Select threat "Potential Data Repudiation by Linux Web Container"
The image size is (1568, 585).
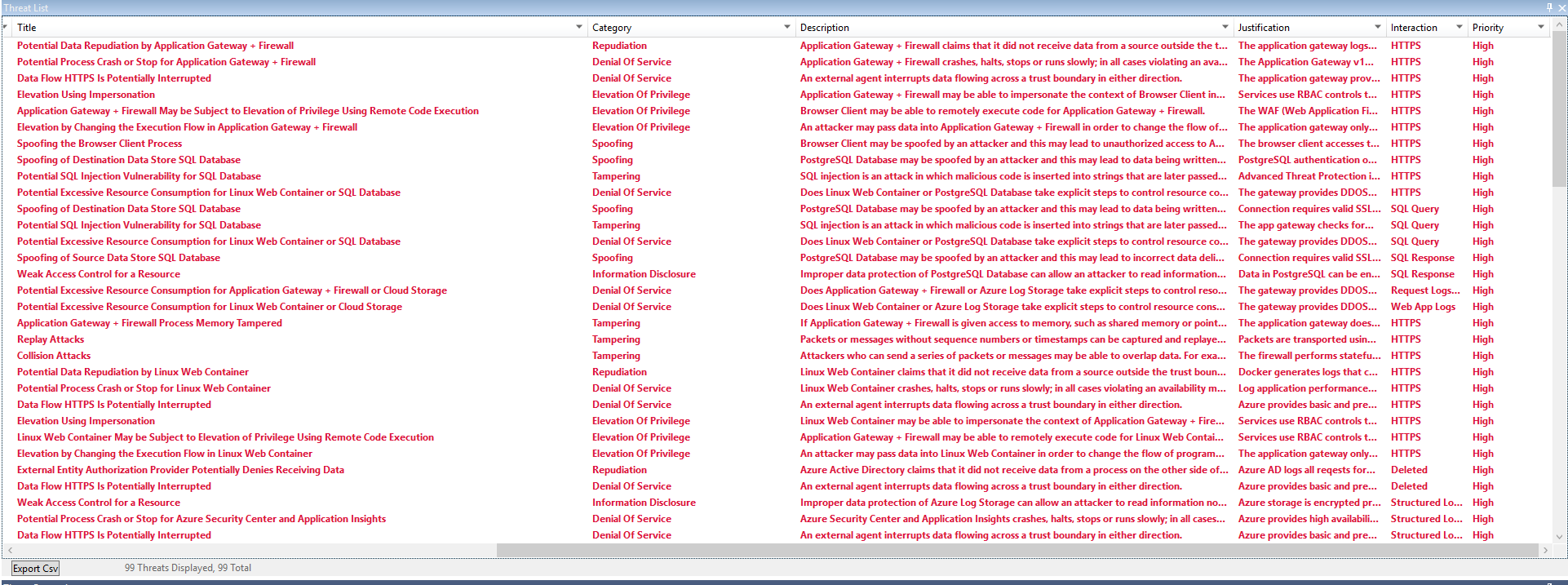pos(133,372)
